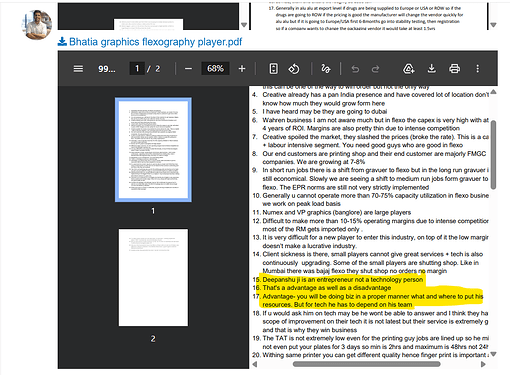Select page 1 thumbnail
Screen dimensions: 510x375
(x=153, y=150)
